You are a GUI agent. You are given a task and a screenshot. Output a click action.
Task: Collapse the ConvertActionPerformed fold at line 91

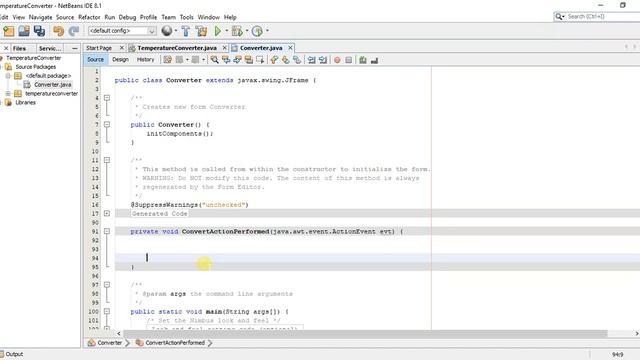107,231
